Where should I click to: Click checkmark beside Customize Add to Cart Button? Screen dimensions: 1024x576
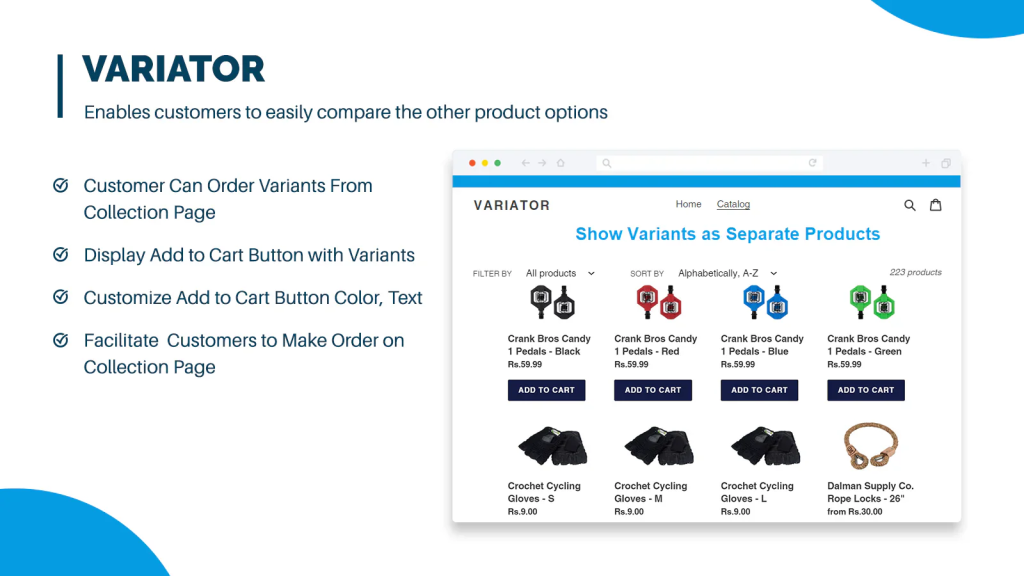pyautogui.click(x=61, y=297)
